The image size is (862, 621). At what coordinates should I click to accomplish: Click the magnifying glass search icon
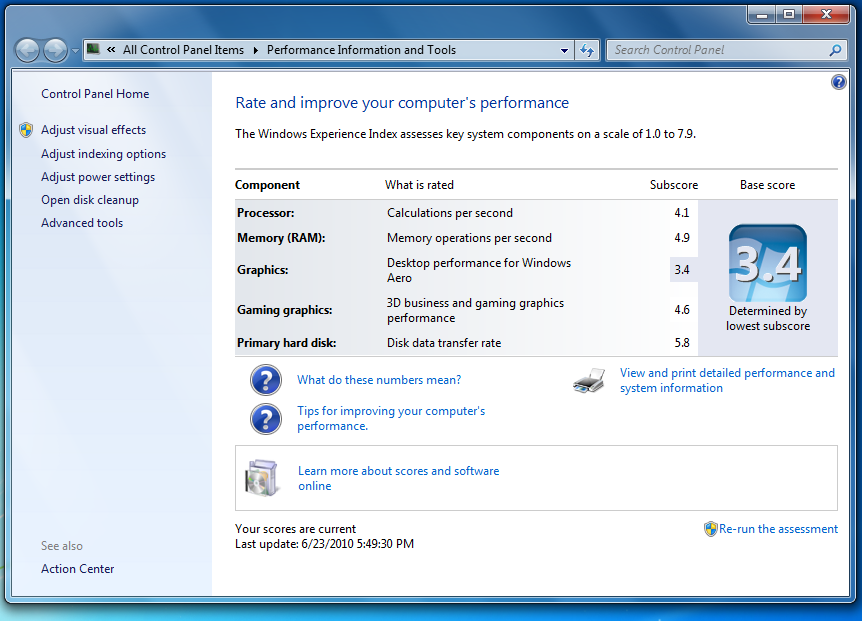[835, 50]
